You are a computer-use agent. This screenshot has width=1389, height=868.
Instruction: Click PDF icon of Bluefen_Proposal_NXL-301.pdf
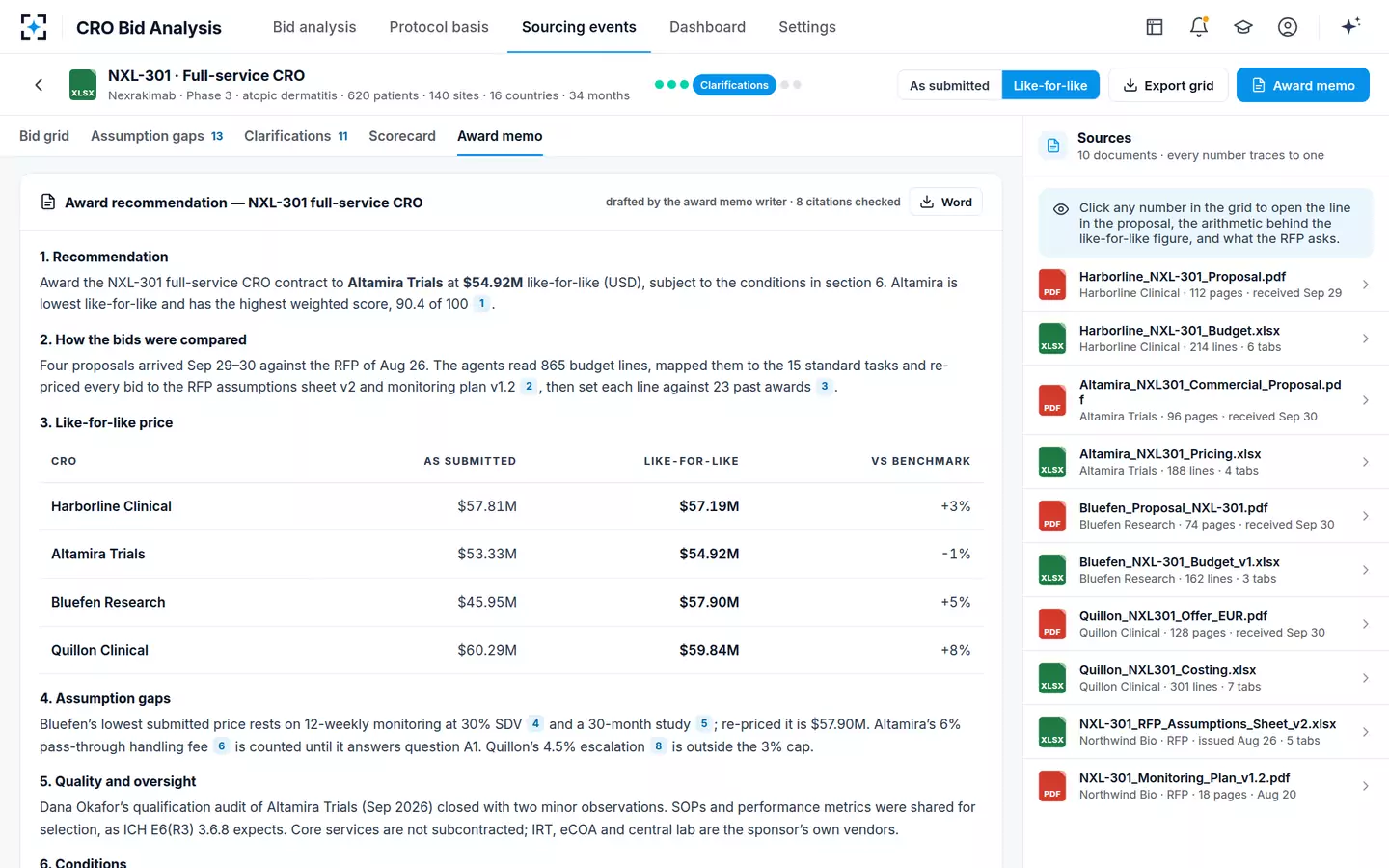point(1052,516)
